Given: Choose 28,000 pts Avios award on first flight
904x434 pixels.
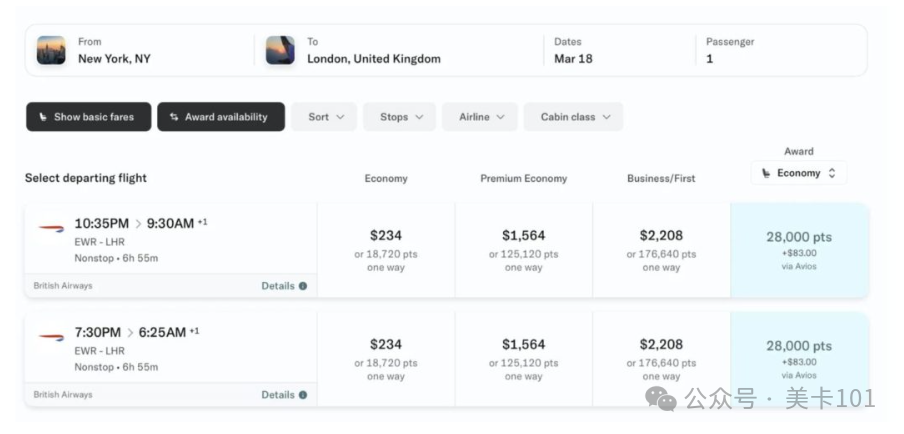Looking at the screenshot, I should pos(799,250).
